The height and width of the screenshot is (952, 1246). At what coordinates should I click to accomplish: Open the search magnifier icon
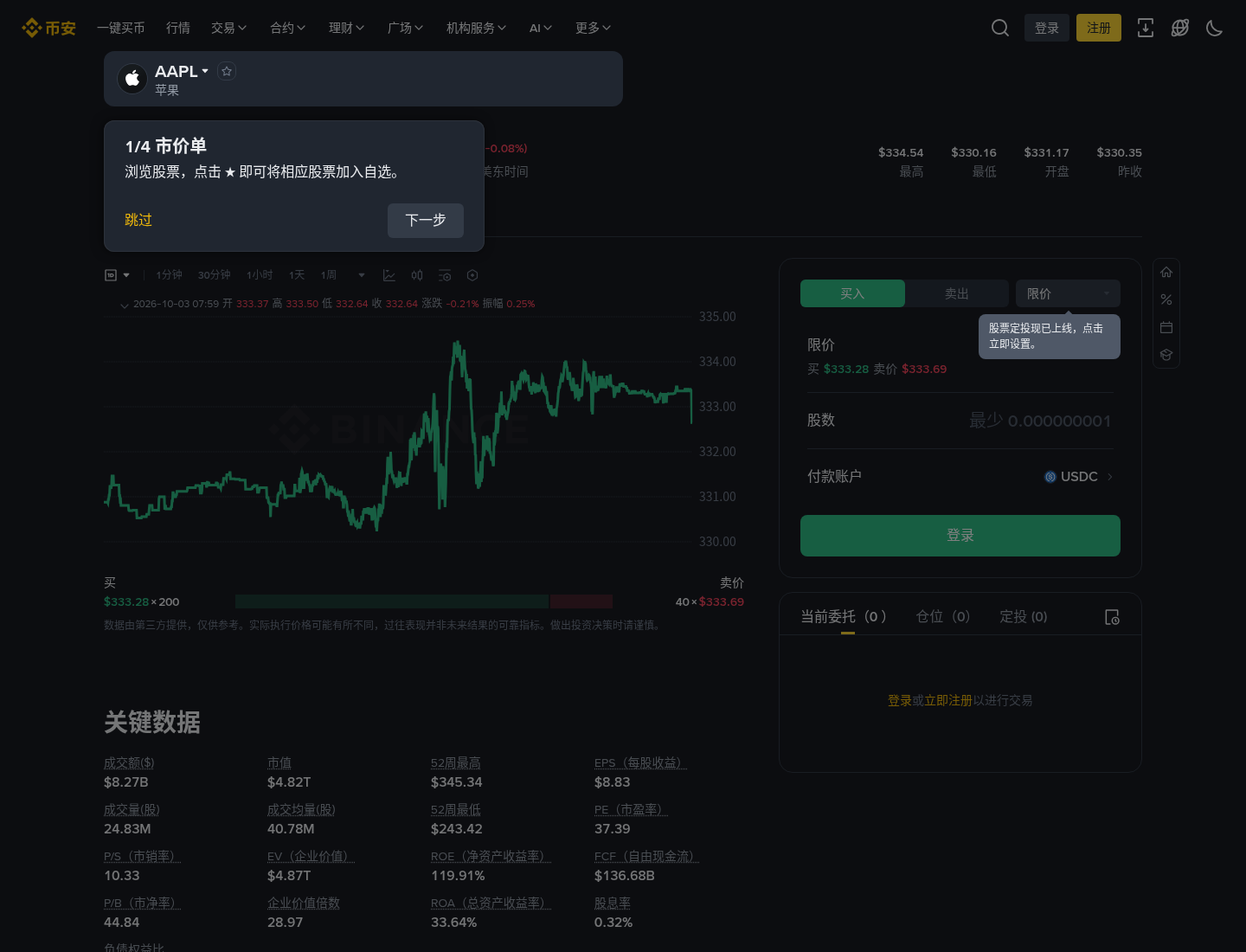click(1000, 28)
